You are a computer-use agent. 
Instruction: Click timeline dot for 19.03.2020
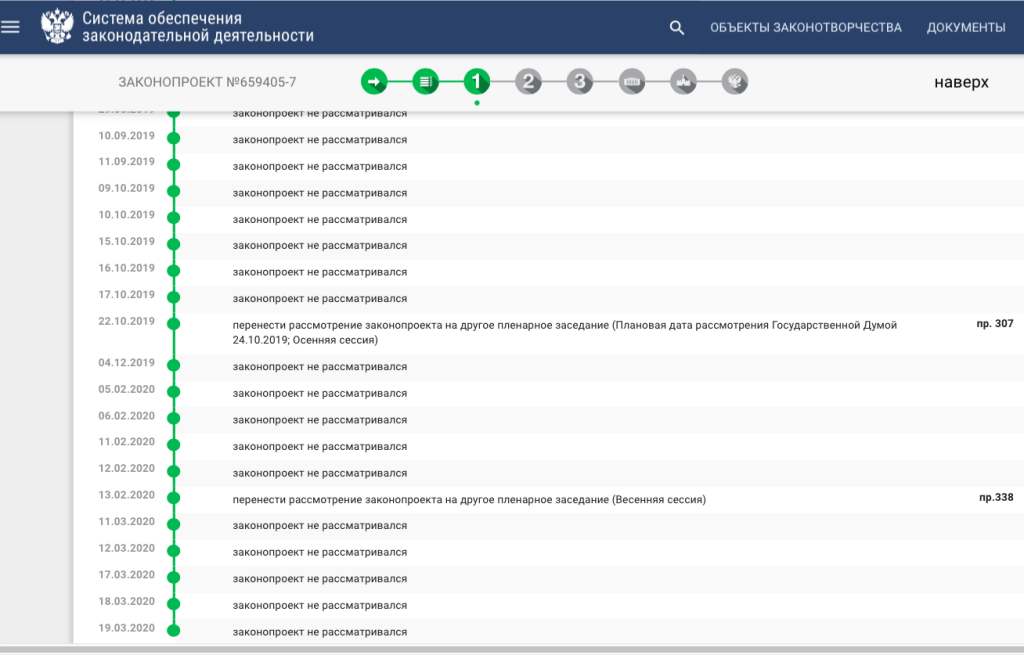click(173, 629)
